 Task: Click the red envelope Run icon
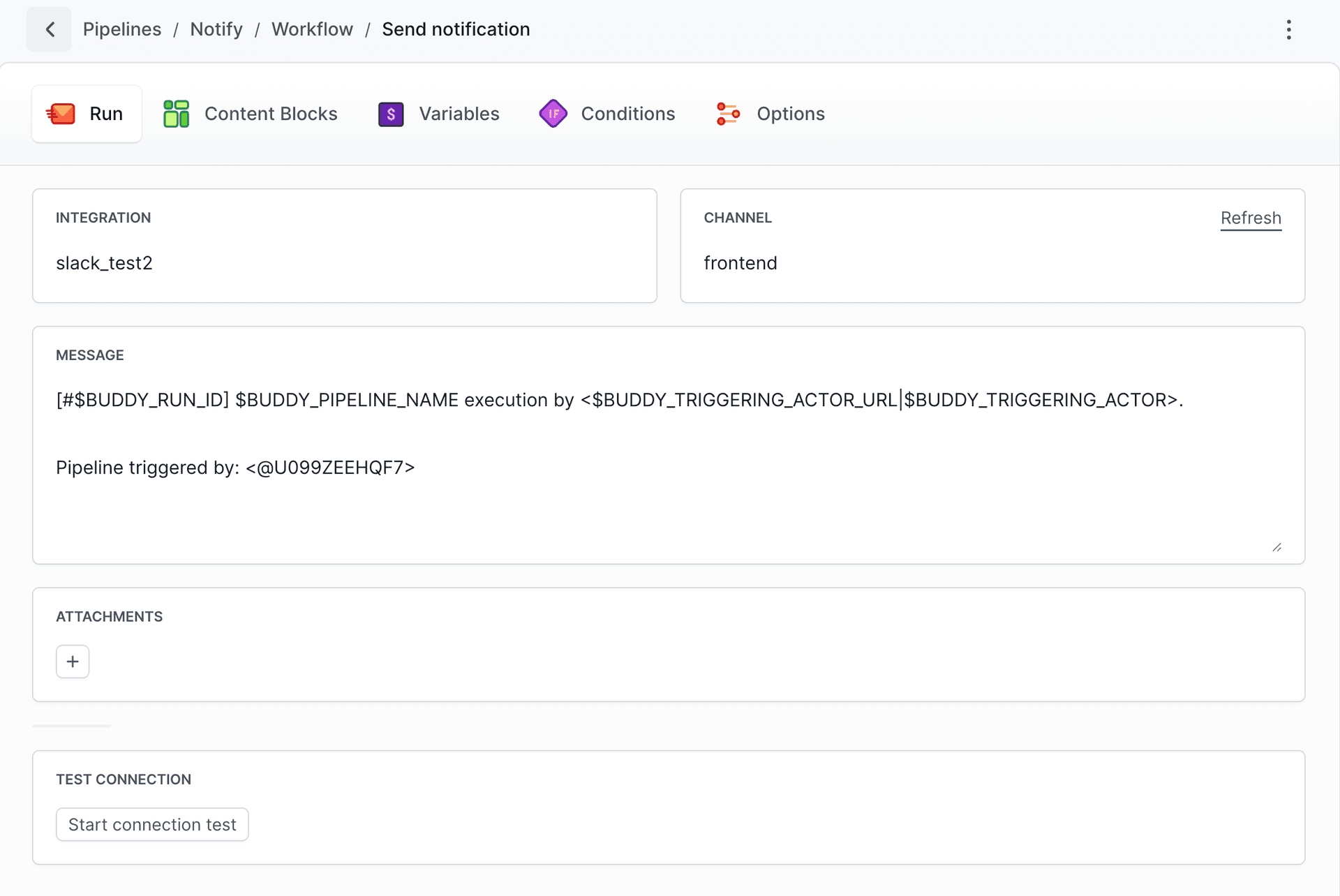(x=61, y=114)
